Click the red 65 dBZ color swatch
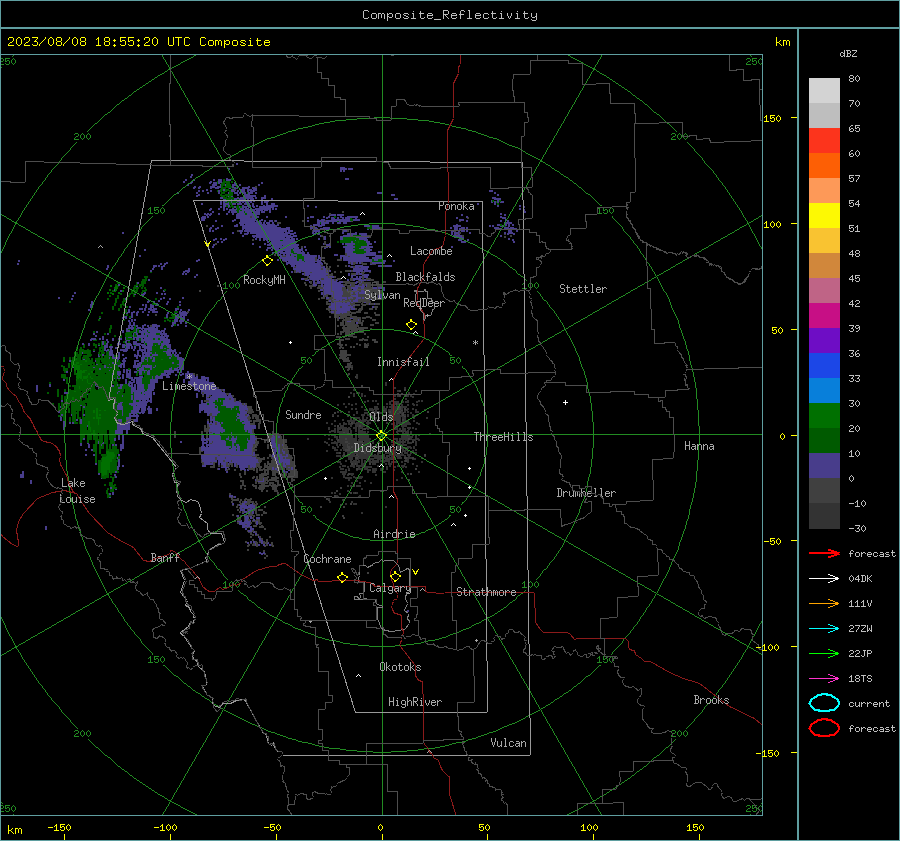The image size is (900, 841). pyautogui.click(x=824, y=140)
